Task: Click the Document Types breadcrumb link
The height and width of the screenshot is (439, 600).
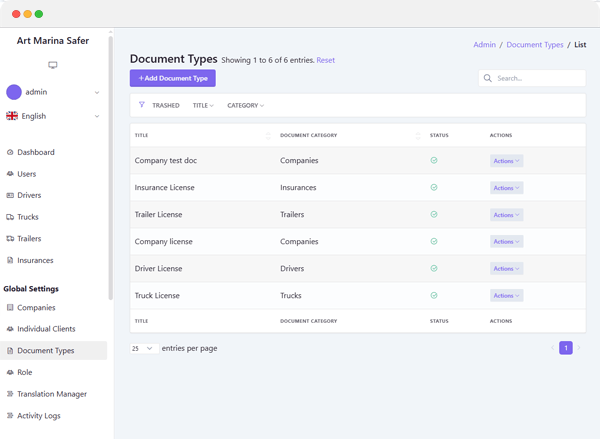Action: click(535, 45)
